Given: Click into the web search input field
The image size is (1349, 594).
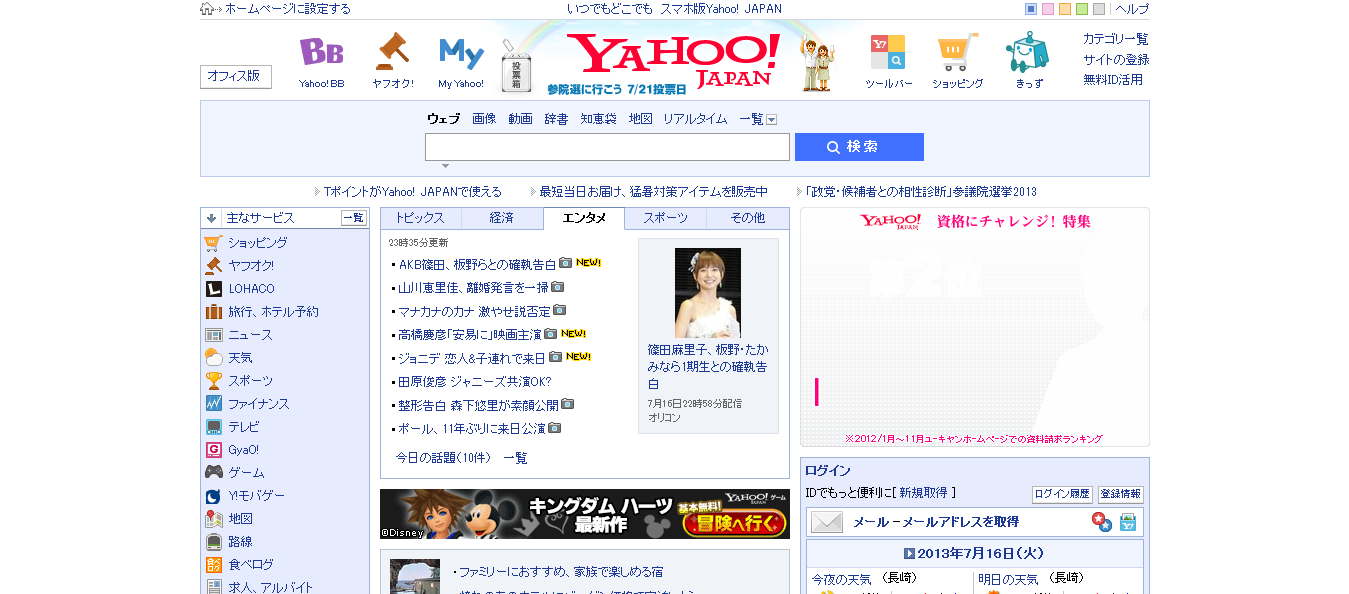Looking at the screenshot, I should pyautogui.click(x=607, y=147).
